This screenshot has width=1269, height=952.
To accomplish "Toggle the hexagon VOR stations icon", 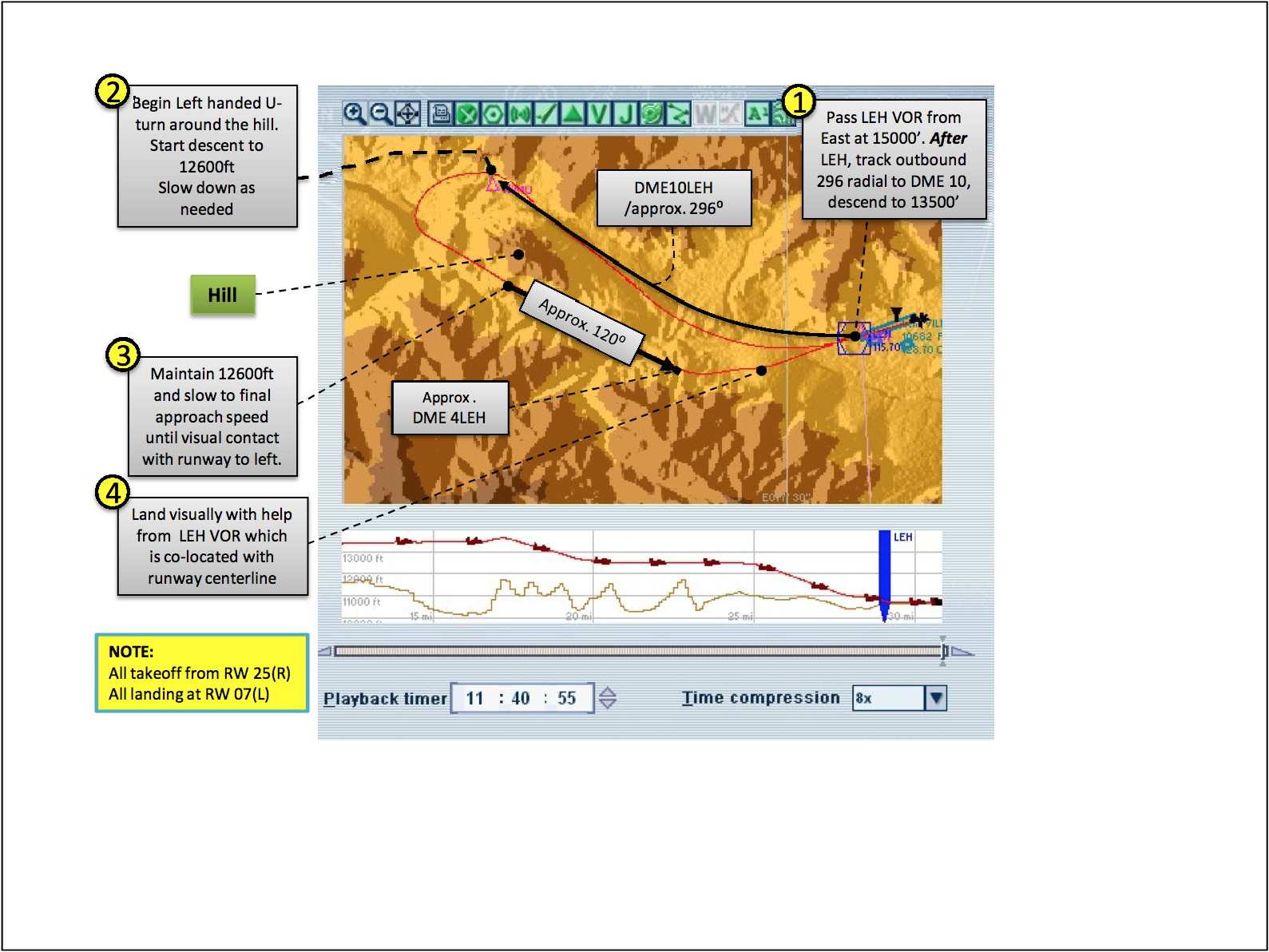I will pyautogui.click(x=494, y=113).
